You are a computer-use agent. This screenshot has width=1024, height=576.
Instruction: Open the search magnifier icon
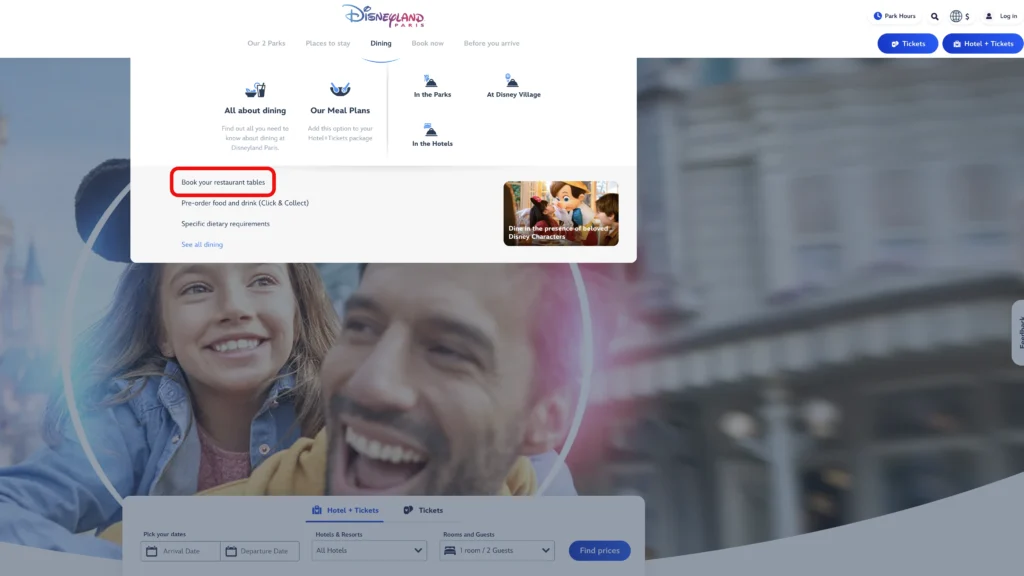coord(935,16)
